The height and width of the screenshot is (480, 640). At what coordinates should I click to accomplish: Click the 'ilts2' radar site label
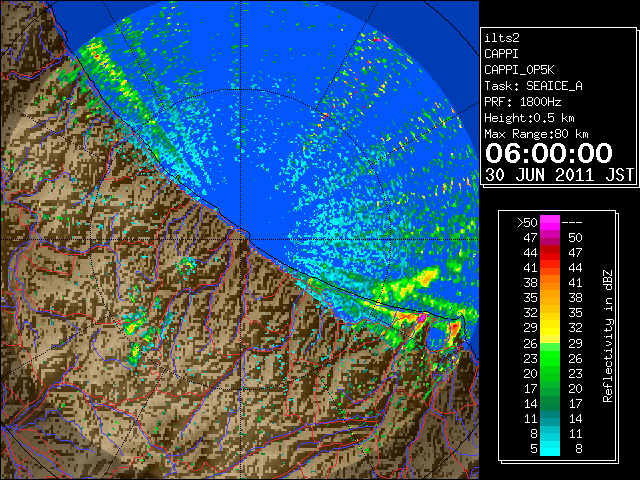pos(502,38)
